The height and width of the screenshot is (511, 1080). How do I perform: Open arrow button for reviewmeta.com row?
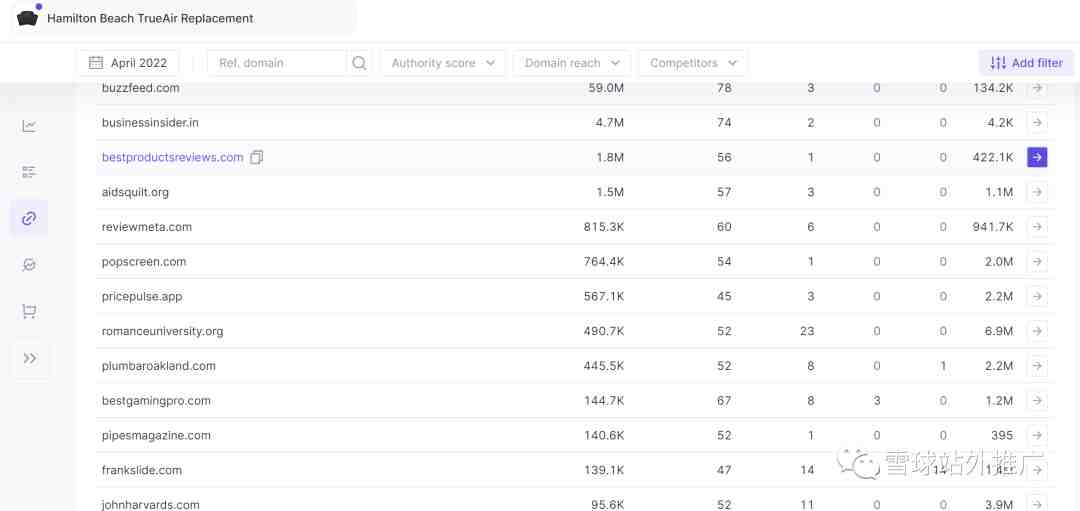tap(1037, 227)
